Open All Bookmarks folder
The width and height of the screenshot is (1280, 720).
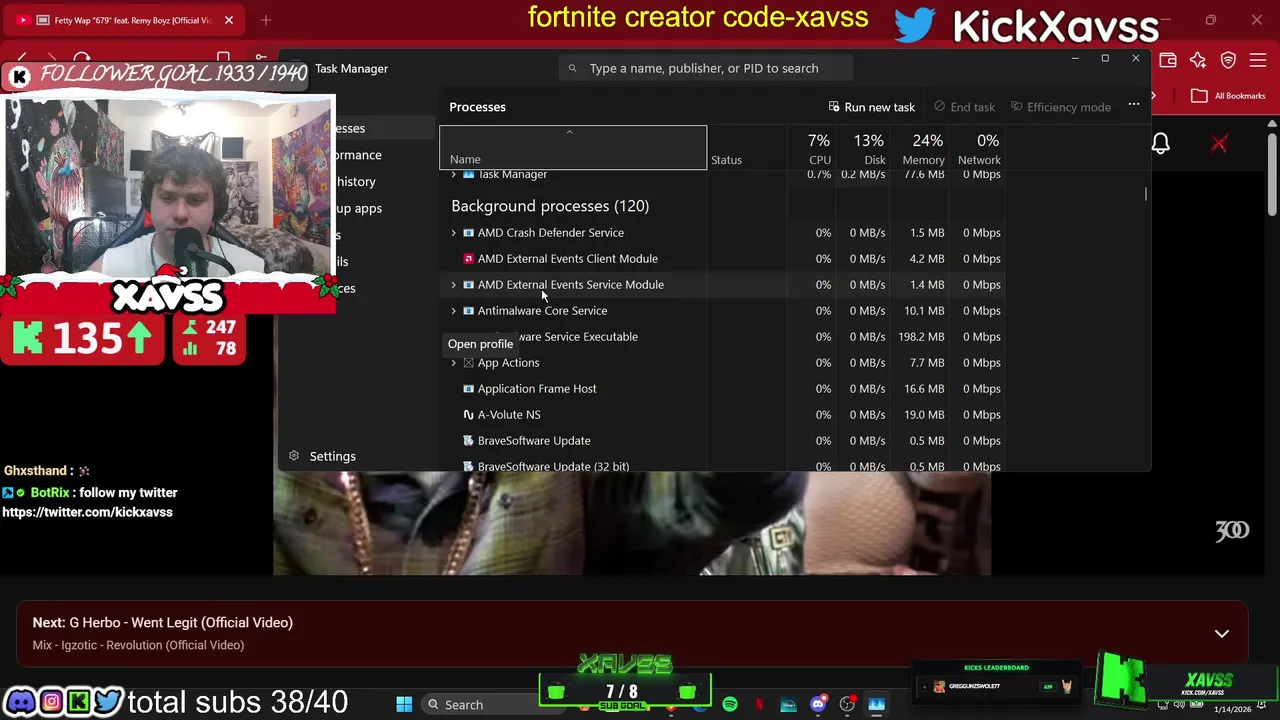[x=1229, y=96]
